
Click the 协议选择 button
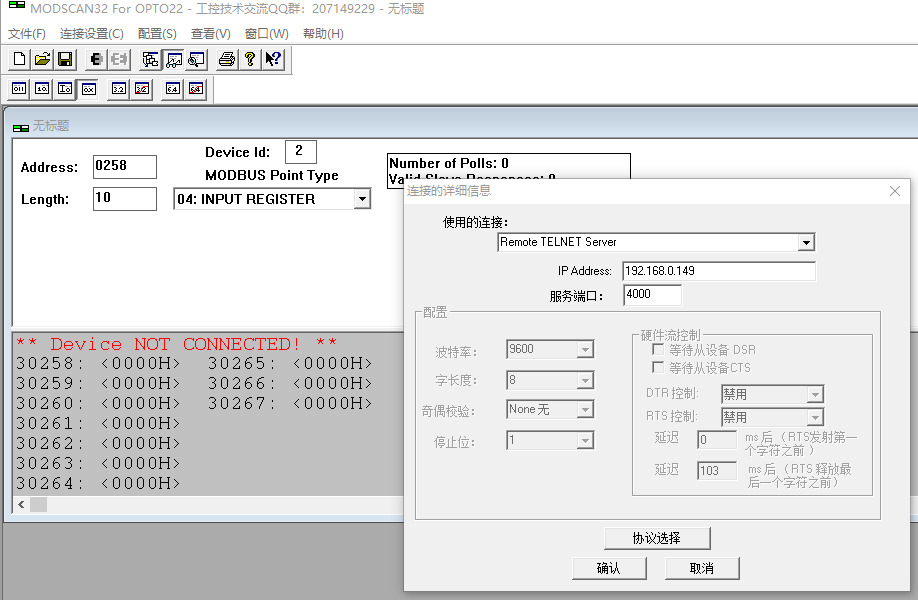(656, 538)
